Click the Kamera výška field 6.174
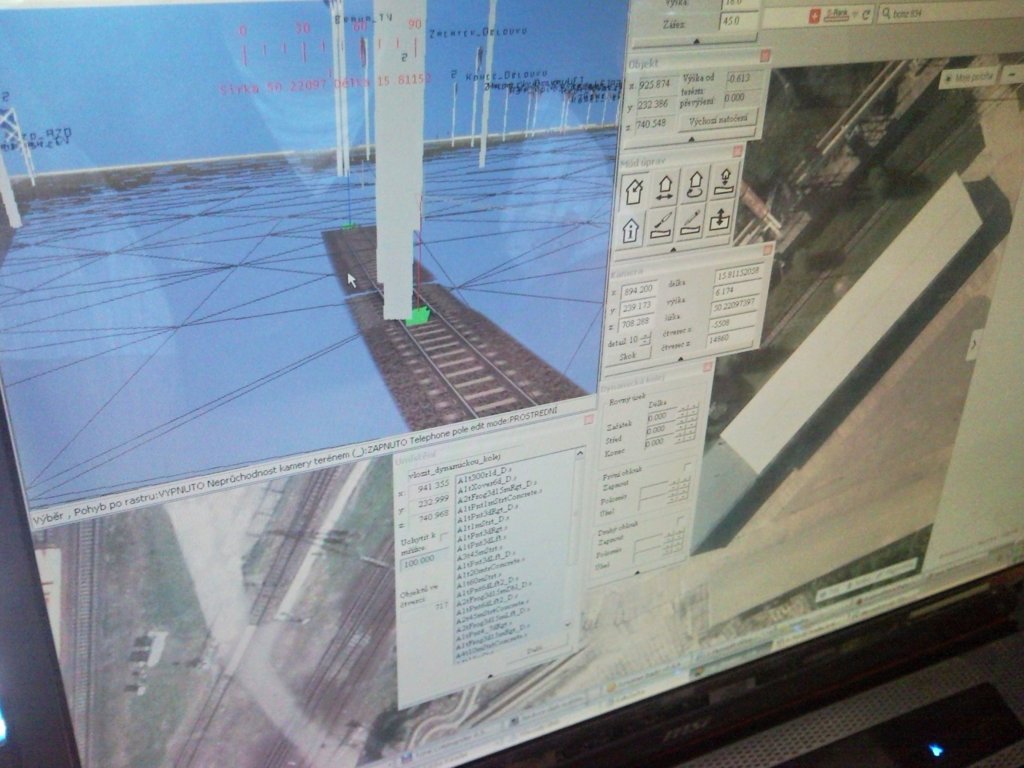1024x768 pixels. point(737,290)
